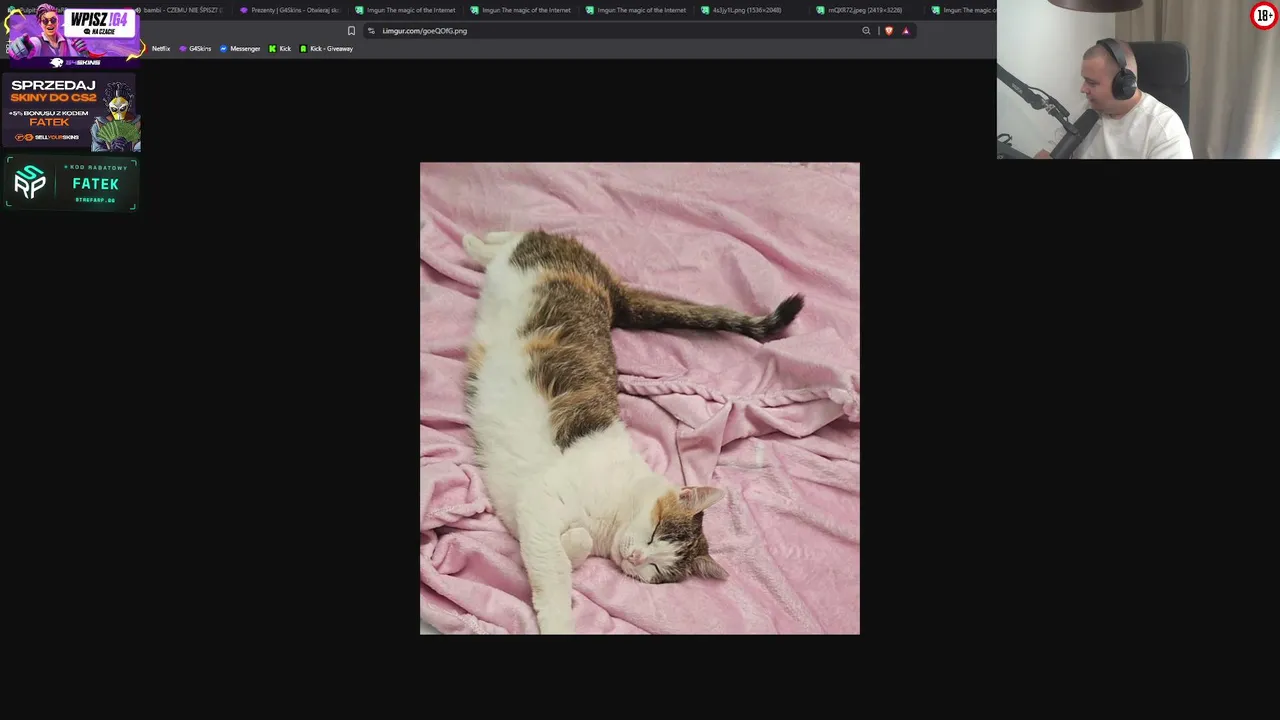Click the Brave Rewards triangle icon
This screenshot has height=720, width=1280.
[x=906, y=31]
